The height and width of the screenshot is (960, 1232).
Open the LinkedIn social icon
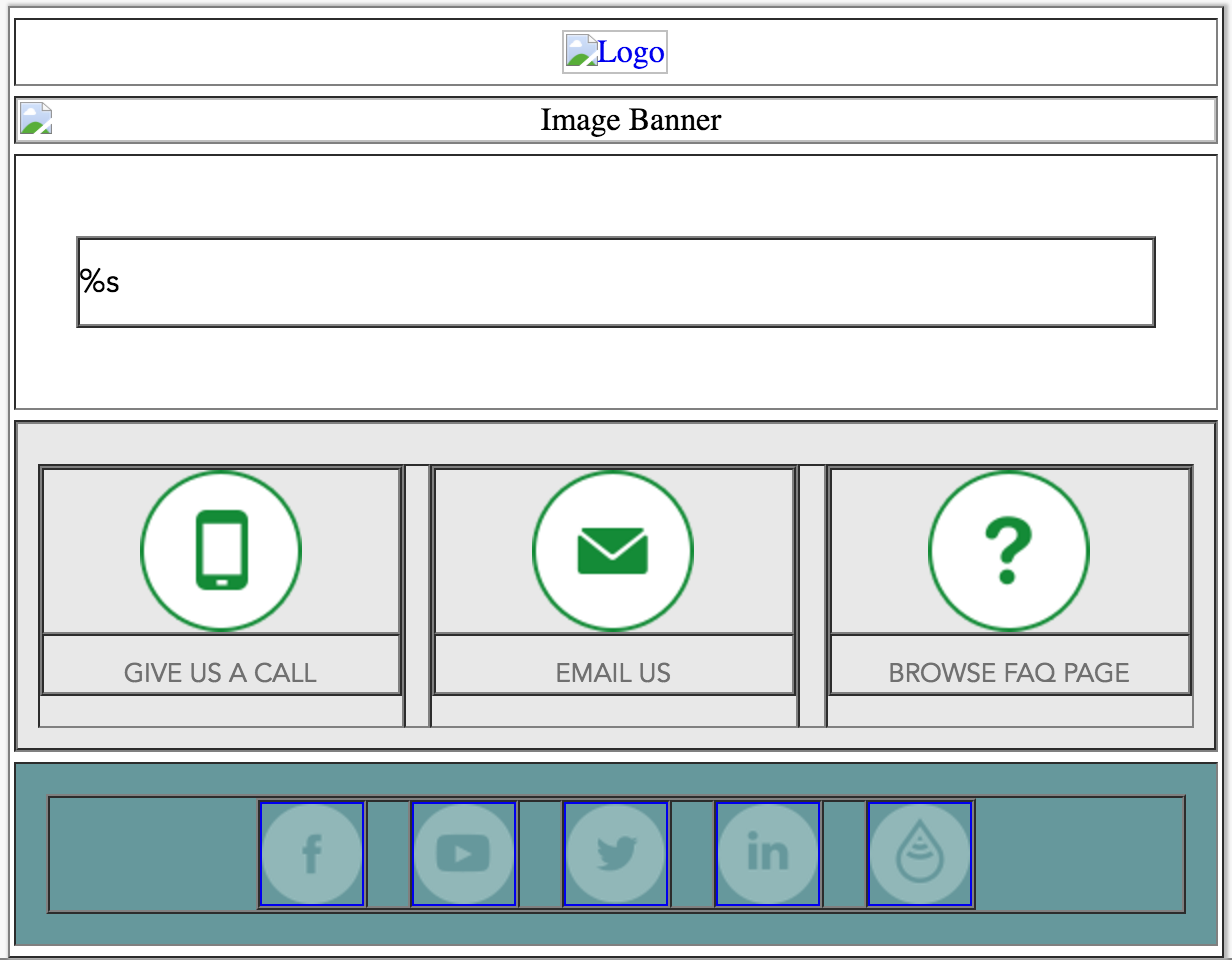(x=768, y=854)
